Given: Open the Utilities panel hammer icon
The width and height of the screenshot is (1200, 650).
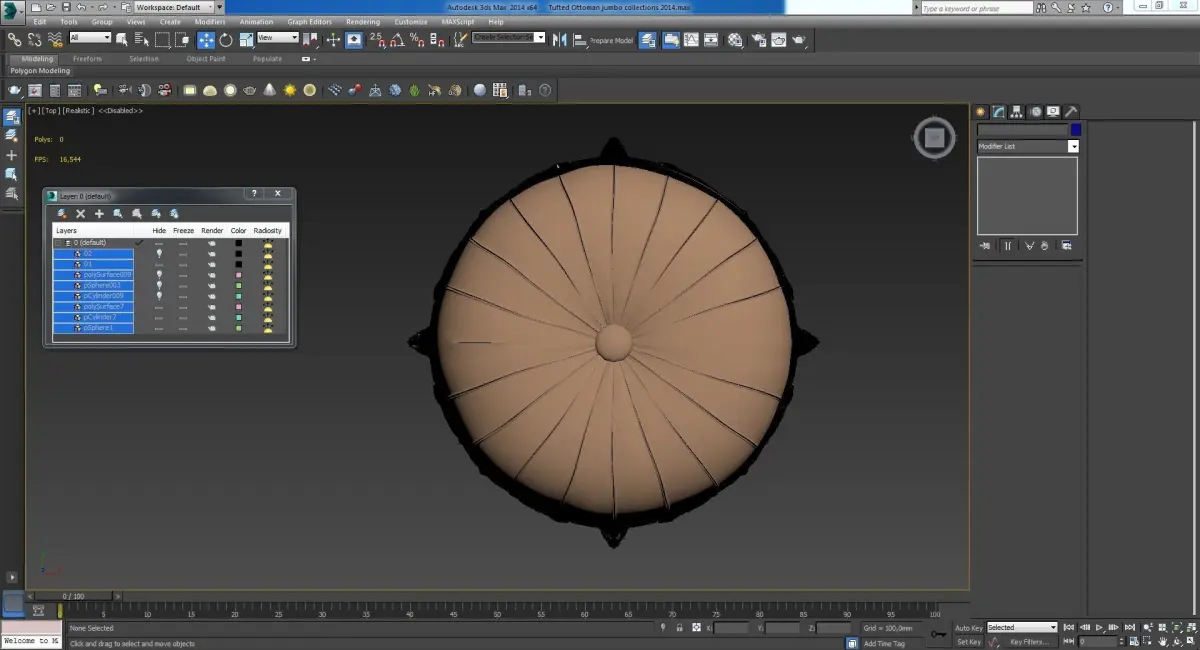Looking at the screenshot, I should tap(1070, 112).
